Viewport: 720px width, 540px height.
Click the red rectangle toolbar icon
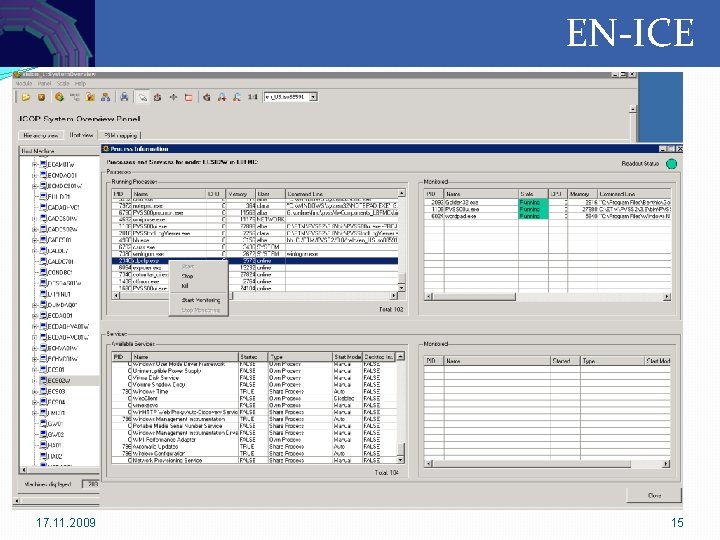pyautogui.click(x=188, y=97)
